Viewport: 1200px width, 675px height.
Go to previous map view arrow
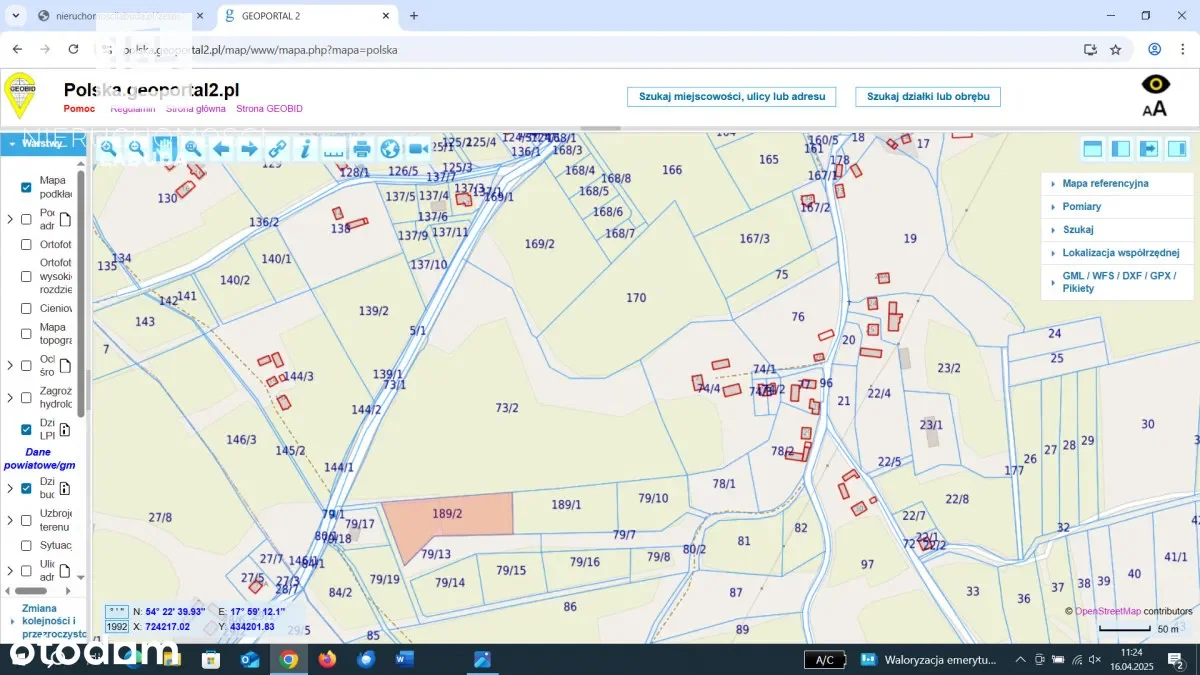click(221, 149)
